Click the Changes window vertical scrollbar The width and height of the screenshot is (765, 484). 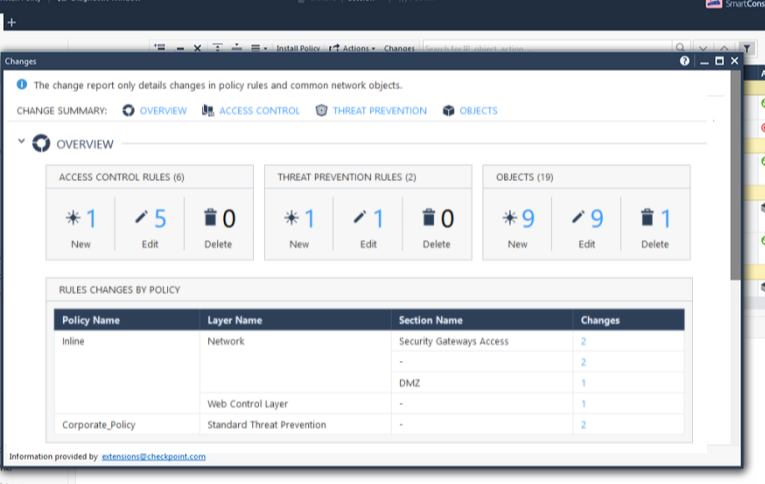[x=736, y=176]
